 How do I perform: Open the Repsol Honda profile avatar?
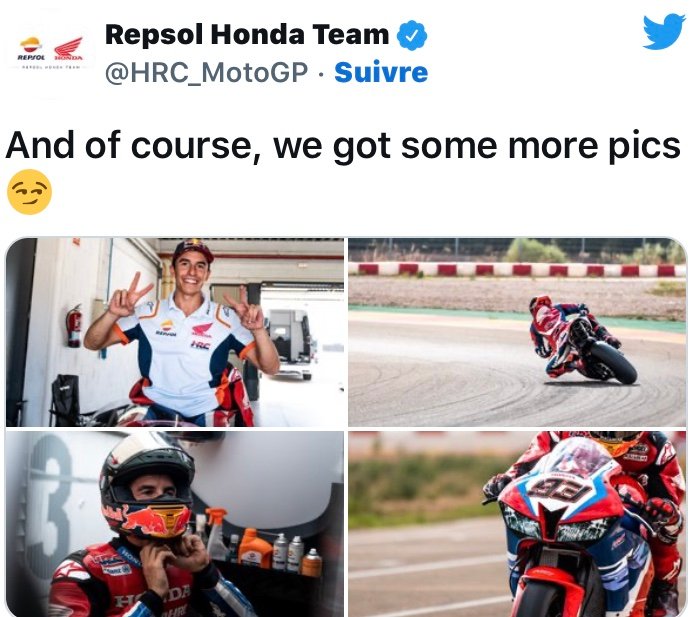pyautogui.click(x=50, y=53)
